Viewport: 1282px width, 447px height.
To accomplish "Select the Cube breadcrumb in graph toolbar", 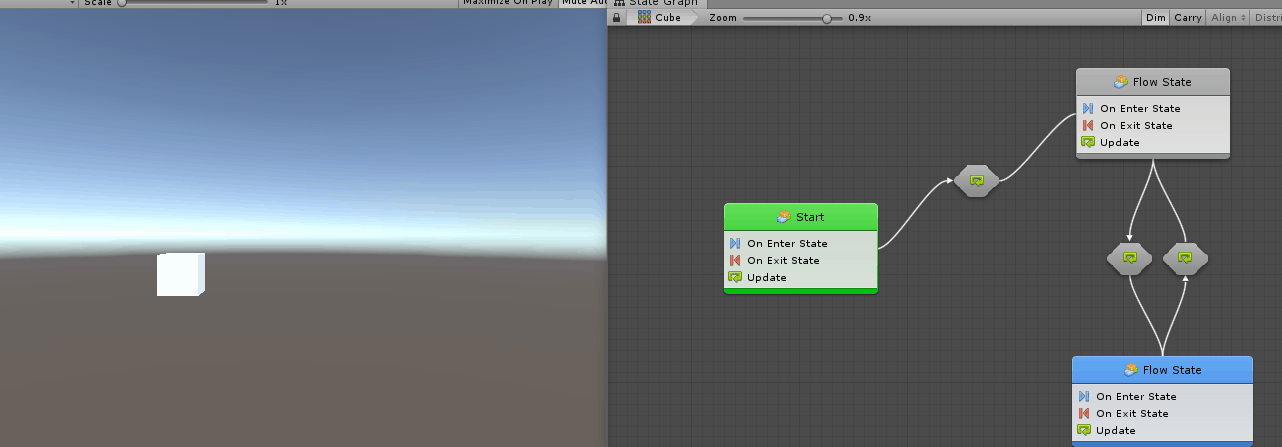I will tap(660, 18).
